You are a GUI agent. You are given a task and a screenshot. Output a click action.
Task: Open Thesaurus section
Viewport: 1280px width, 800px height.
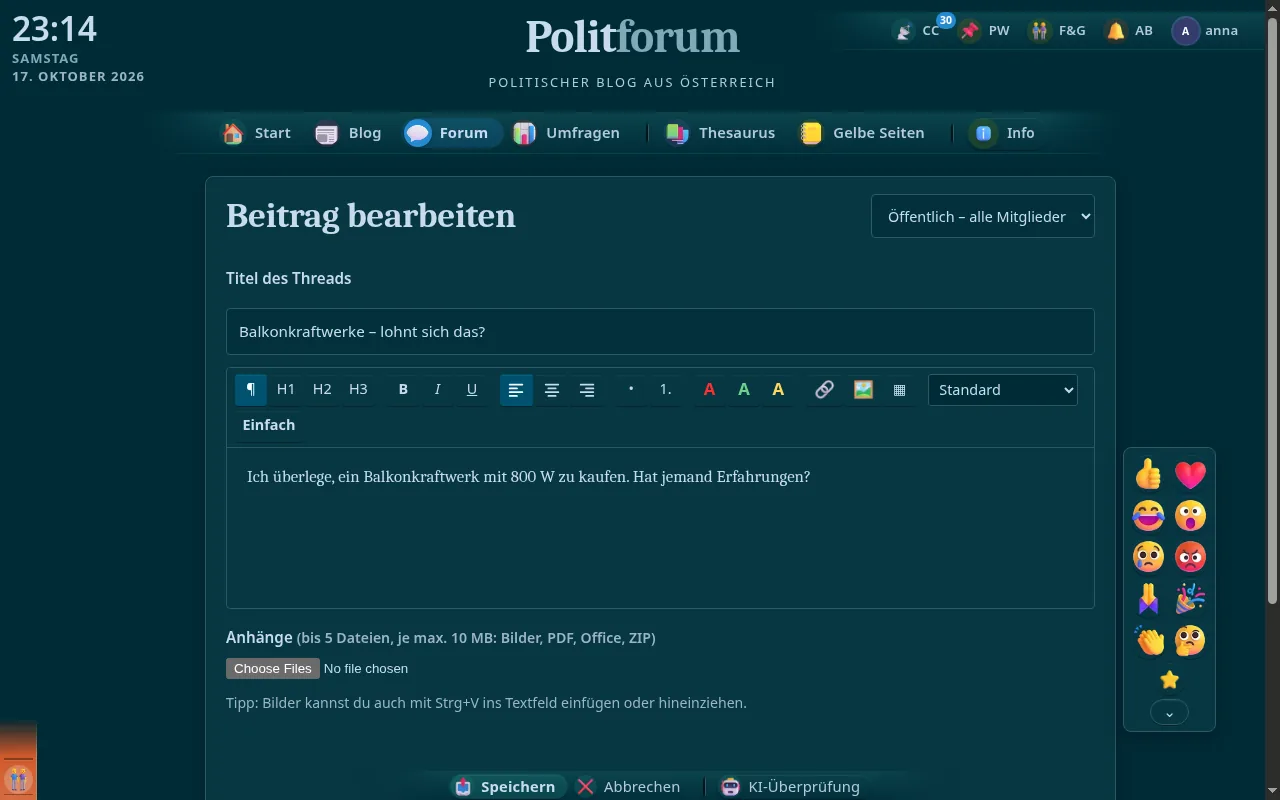(721, 133)
